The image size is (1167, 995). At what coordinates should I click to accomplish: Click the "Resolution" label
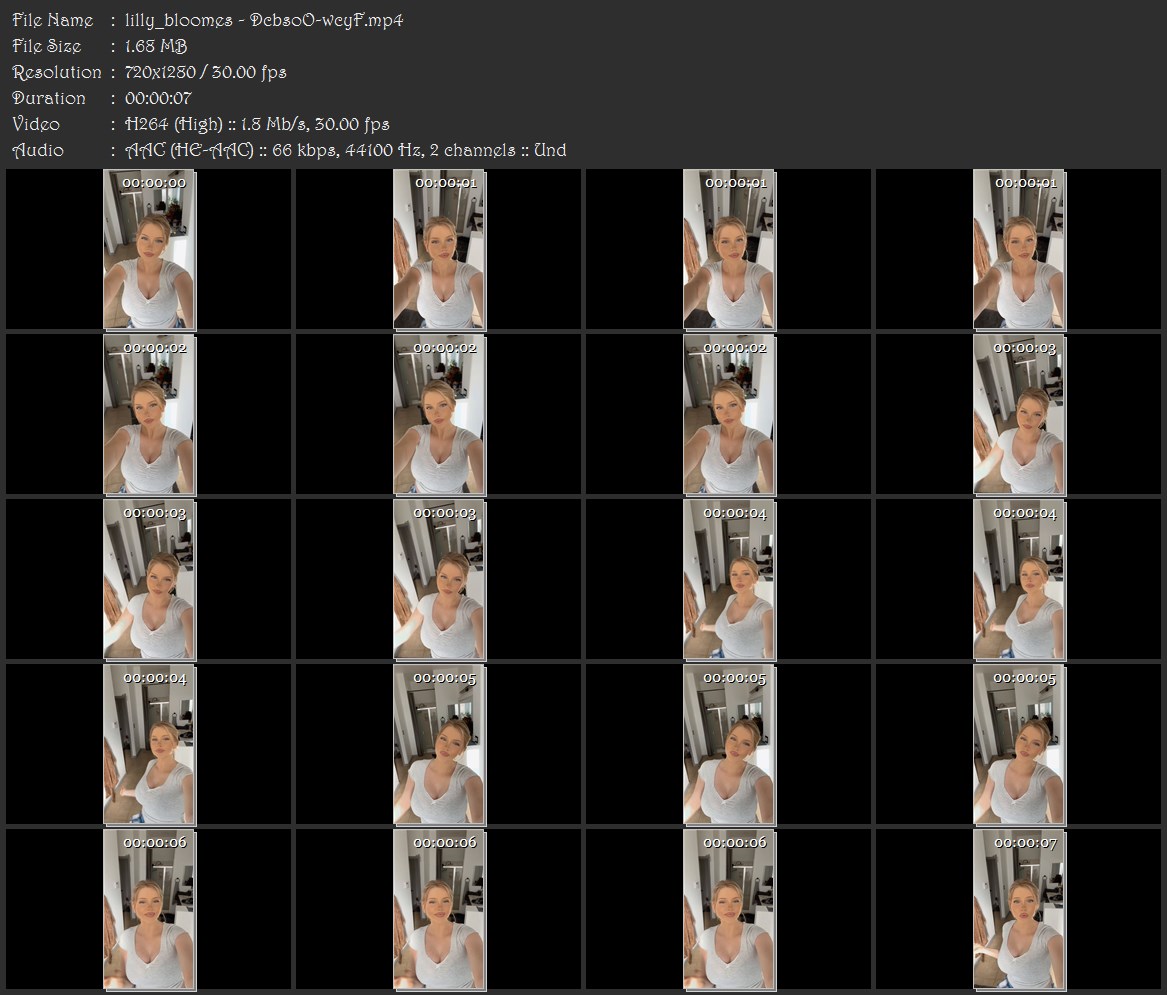[57, 72]
